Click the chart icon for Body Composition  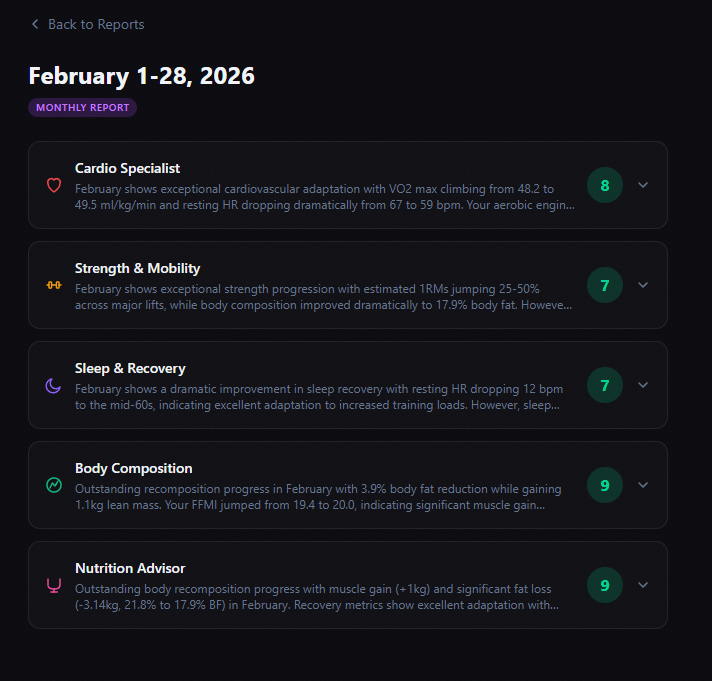[54, 485]
